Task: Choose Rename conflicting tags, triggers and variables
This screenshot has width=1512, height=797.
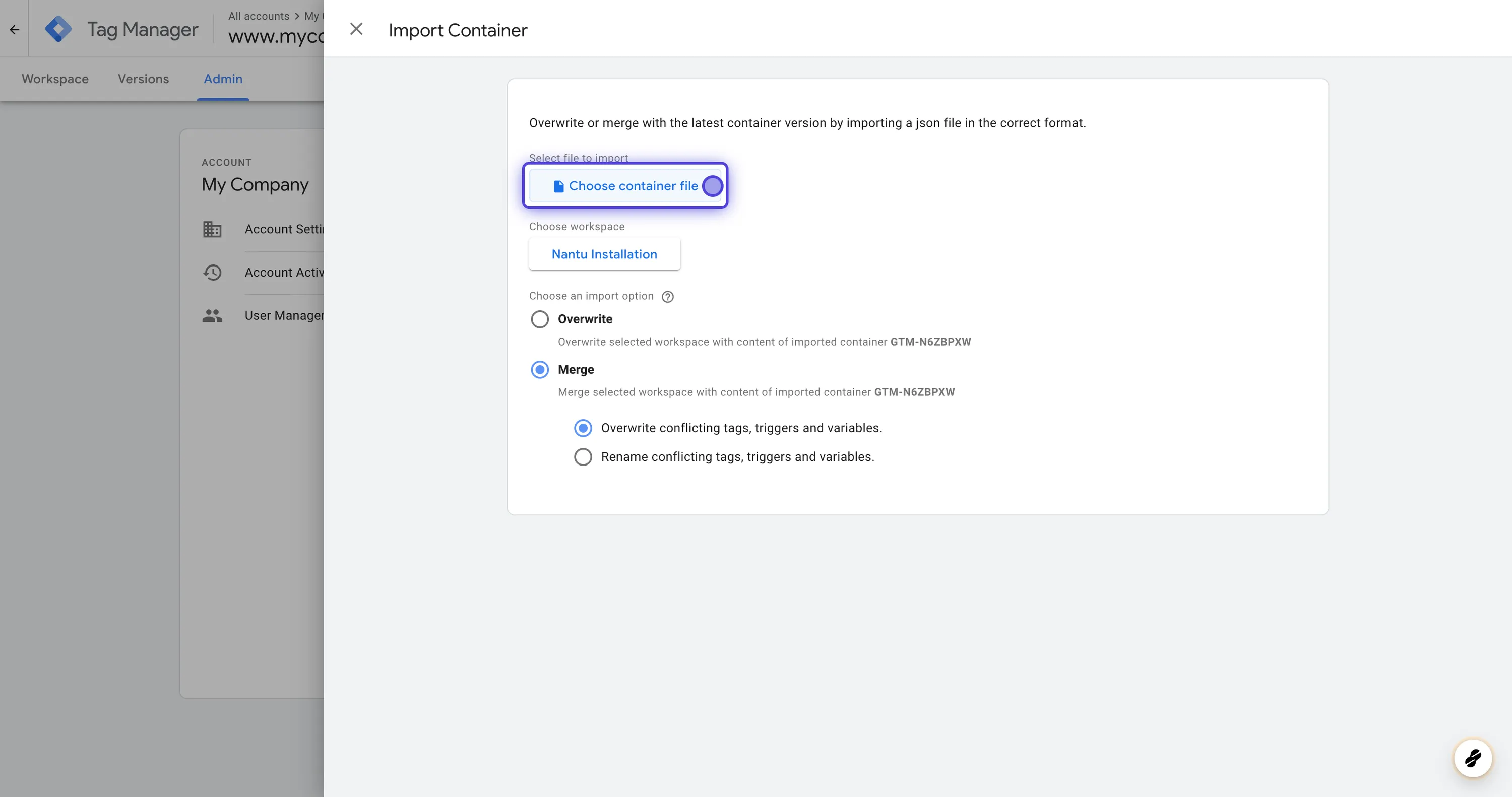Action: [x=583, y=457]
